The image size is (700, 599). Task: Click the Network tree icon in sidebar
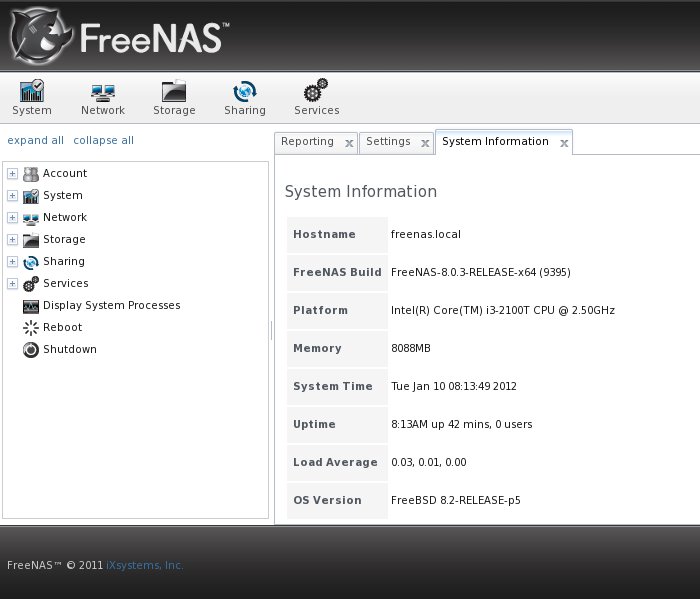pyautogui.click(x=31, y=219)
